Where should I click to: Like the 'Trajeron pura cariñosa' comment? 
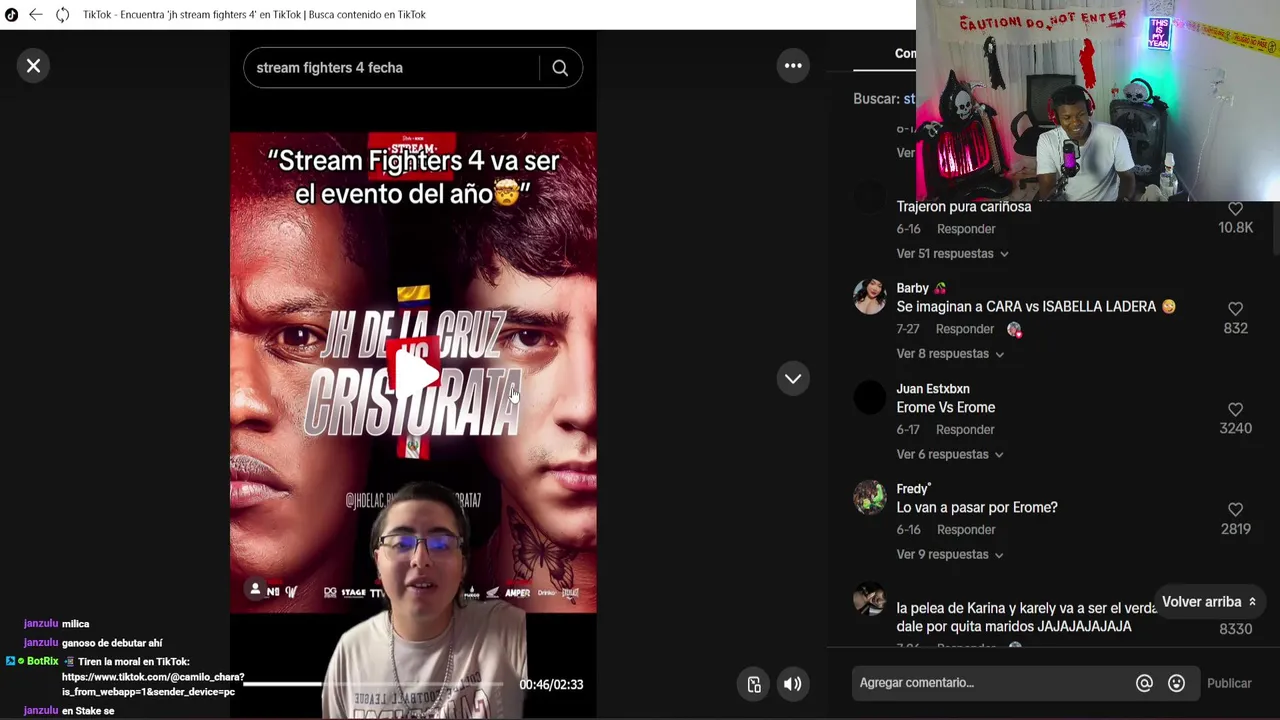1235,209
